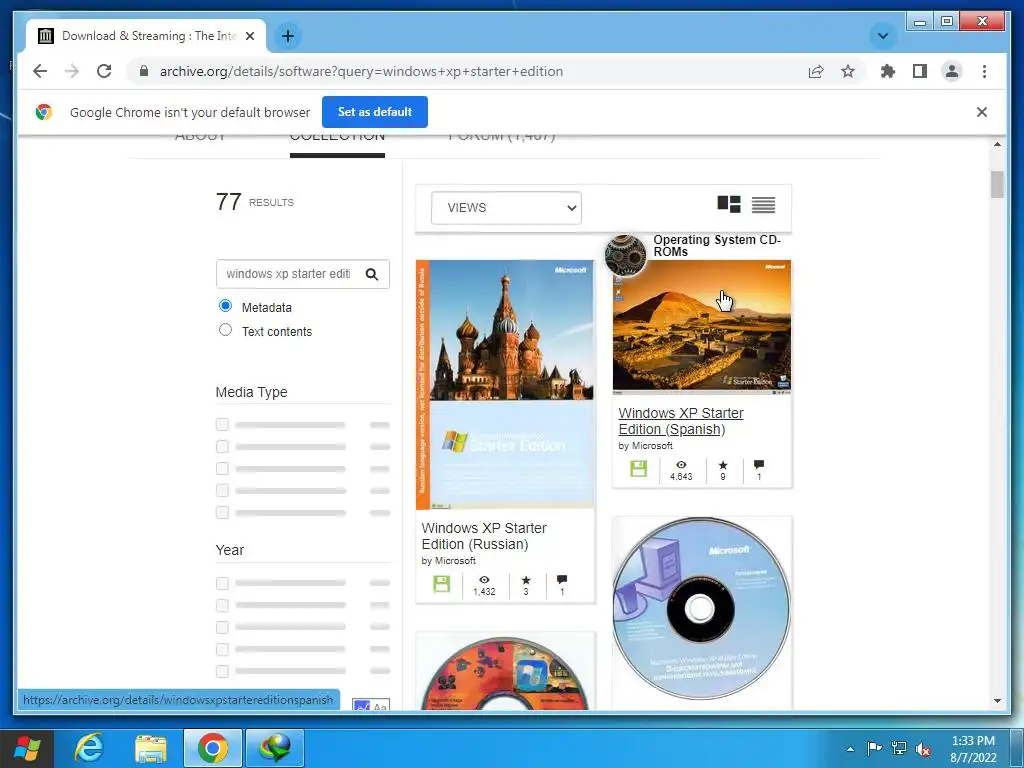Show hidden tray icons arrow
The height and width of the screenshot is (768, 1024).
point(850,749)
